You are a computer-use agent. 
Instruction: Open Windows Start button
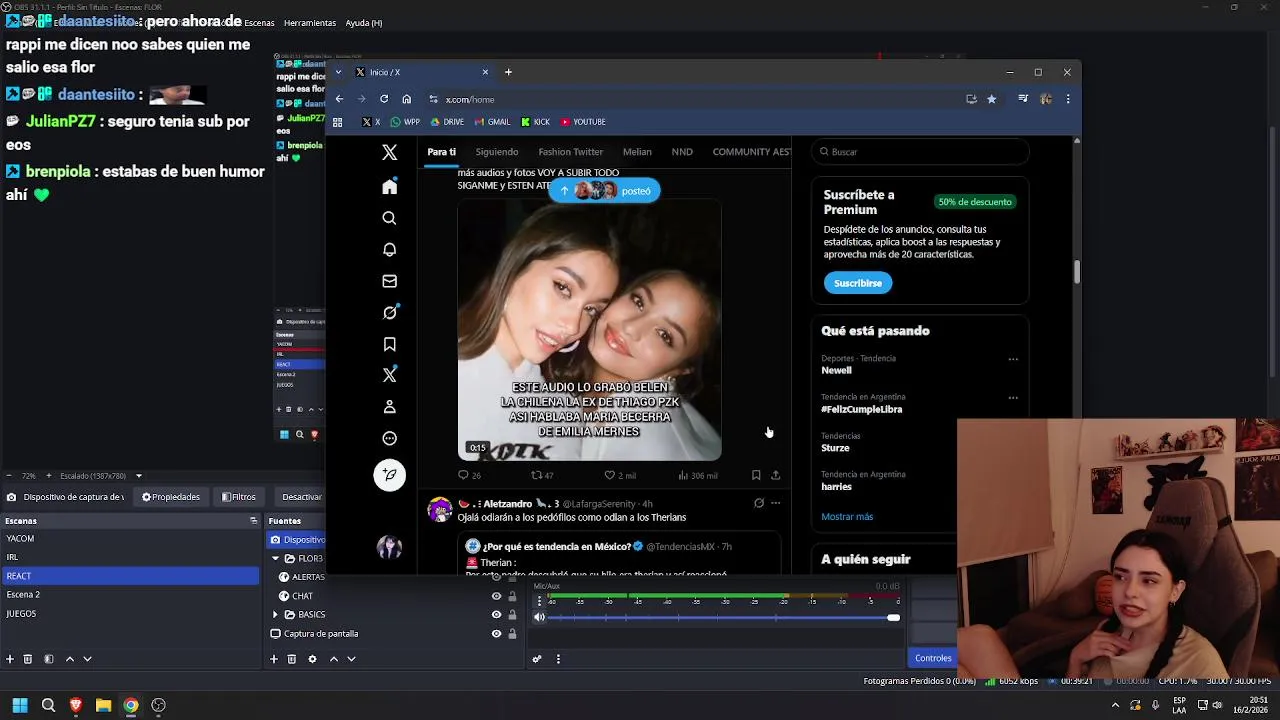pos(19,705)
